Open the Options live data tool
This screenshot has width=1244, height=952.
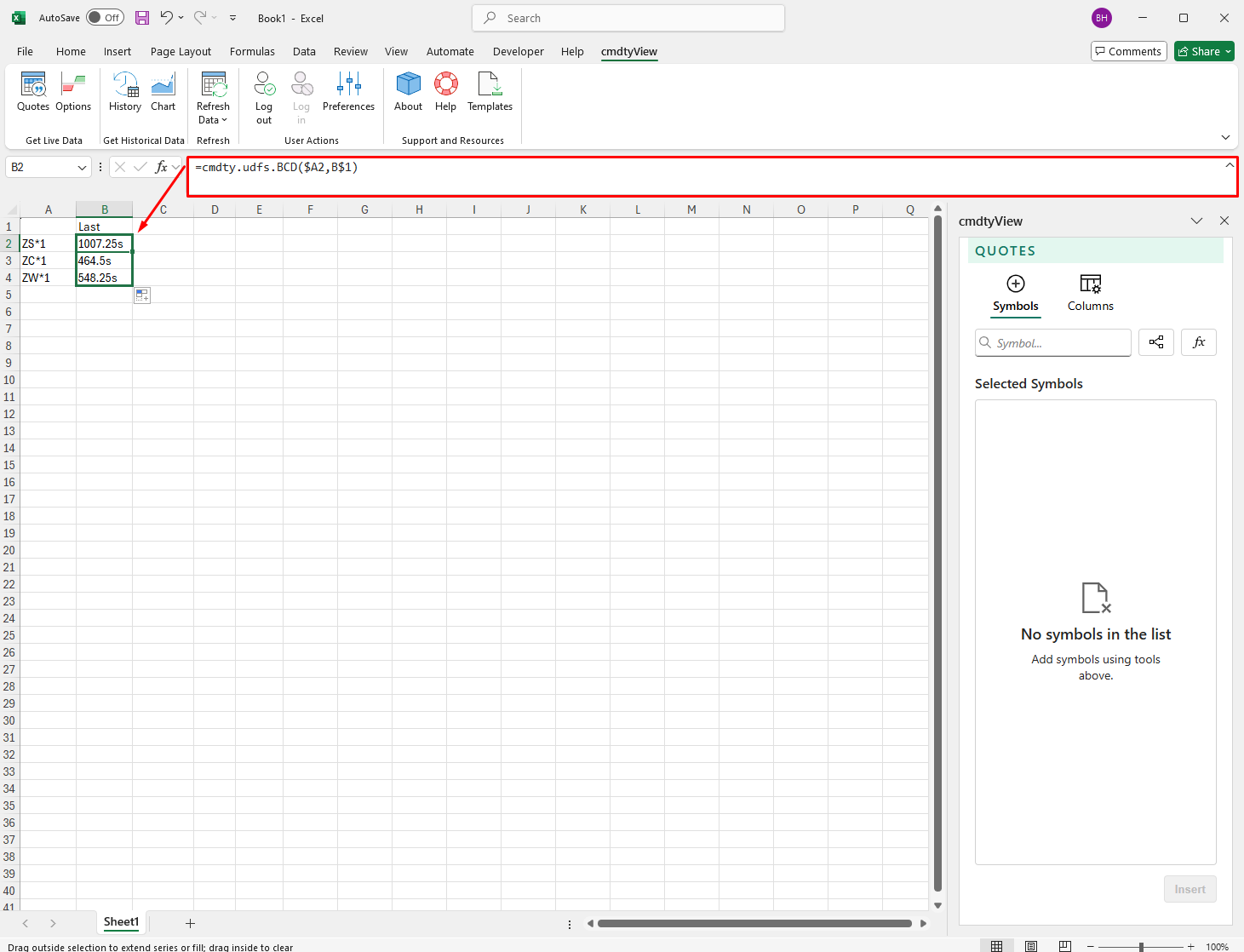pos(73,92)
